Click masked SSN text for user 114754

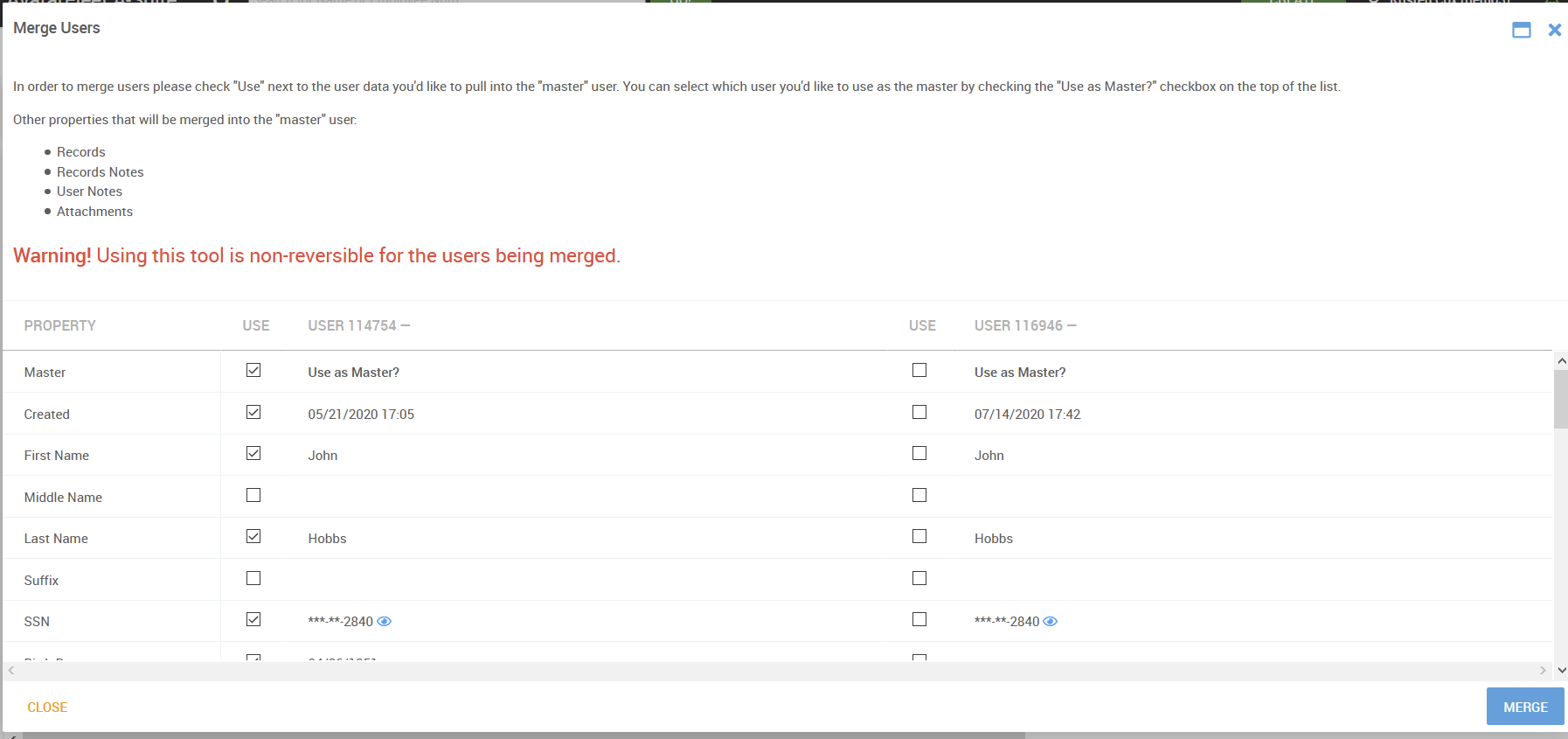341,622
